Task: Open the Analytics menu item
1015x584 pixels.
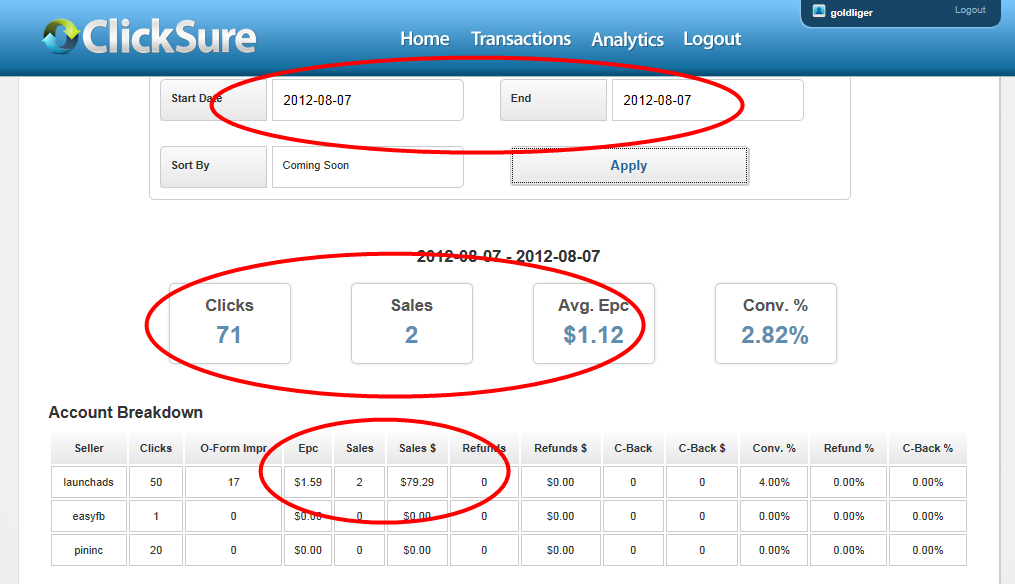Action: tap(627, 39)
